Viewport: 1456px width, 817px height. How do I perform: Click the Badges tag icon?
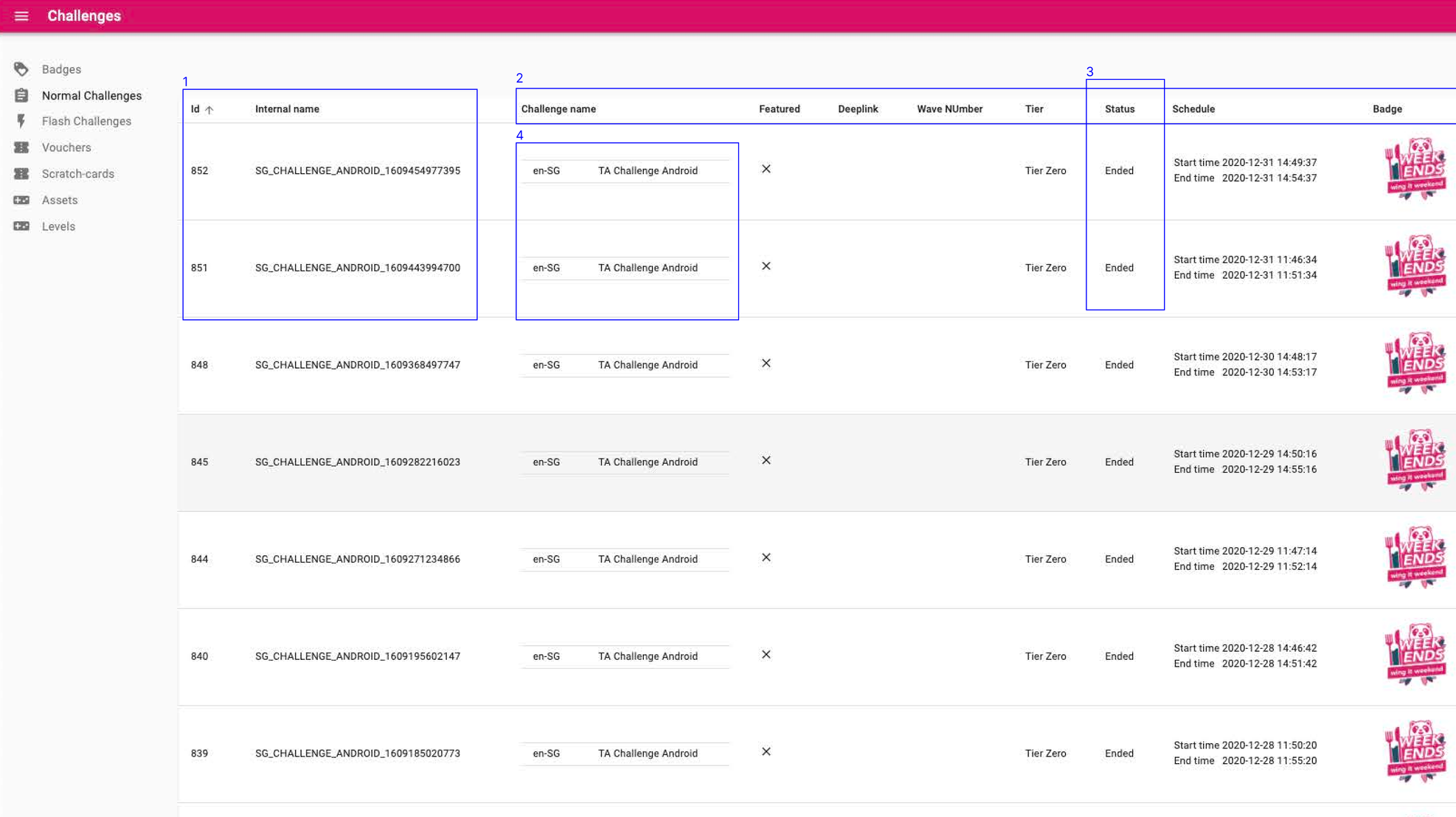pyautogui.click(x=21, y=69)
